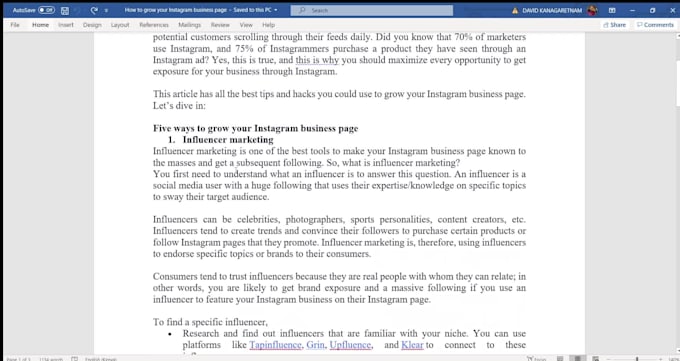Follow the Upfluence hyperlink
Screen dimensions: 680x361
(350, 345)
